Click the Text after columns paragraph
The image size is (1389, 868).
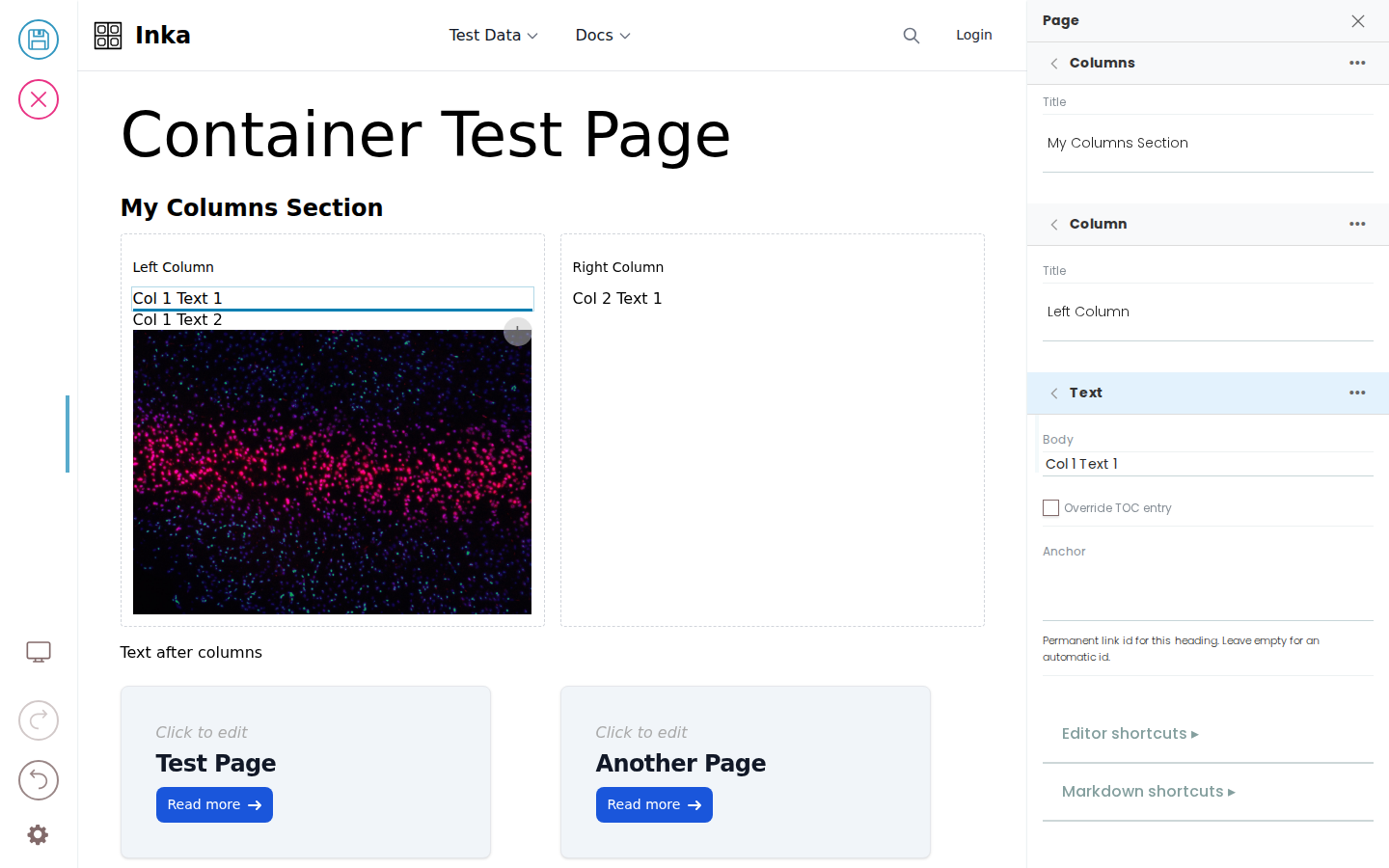(191, 653)
